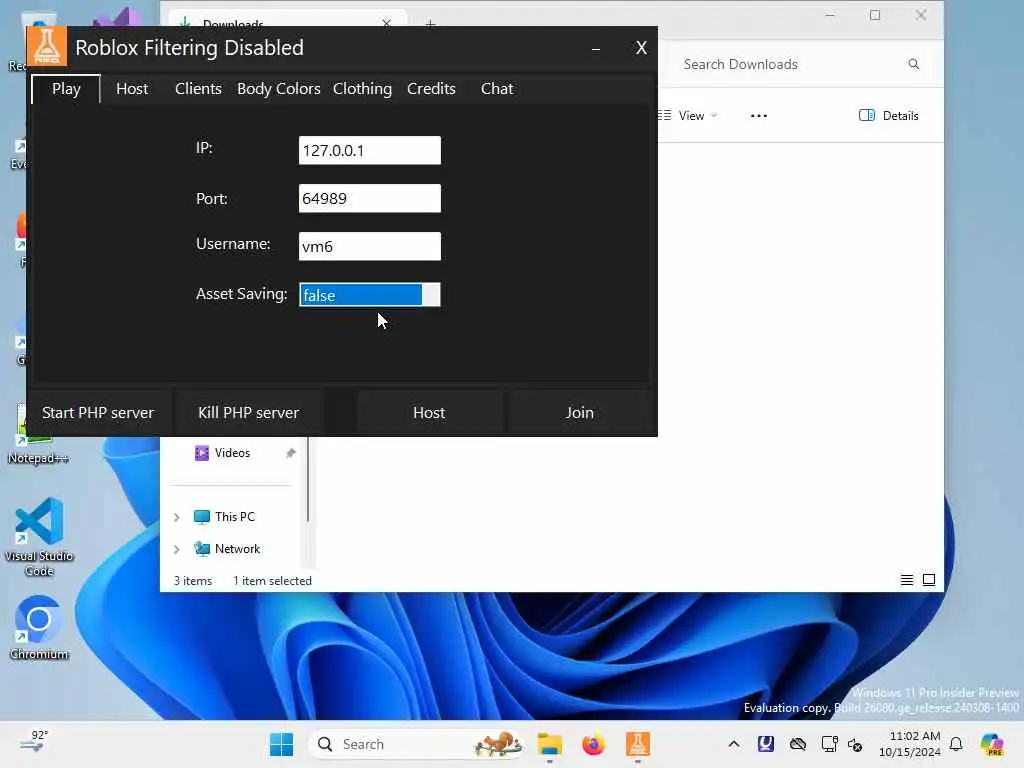The width and height of the screenshot is (1024, 768).
Task: Open the clock showing 11:02 AM
Action: click(910, 744)
